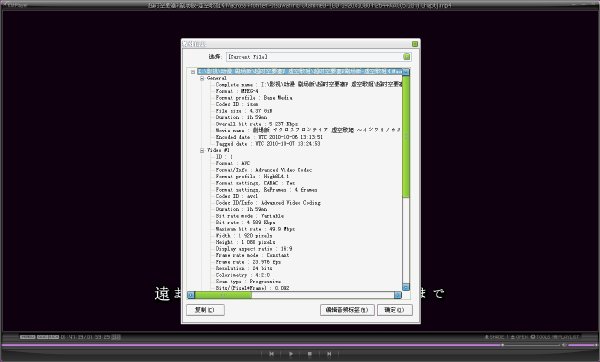Open the TOOLS menu in player bar
The width and height of the screenshot is (600, 362).
(x=540, y=337)
